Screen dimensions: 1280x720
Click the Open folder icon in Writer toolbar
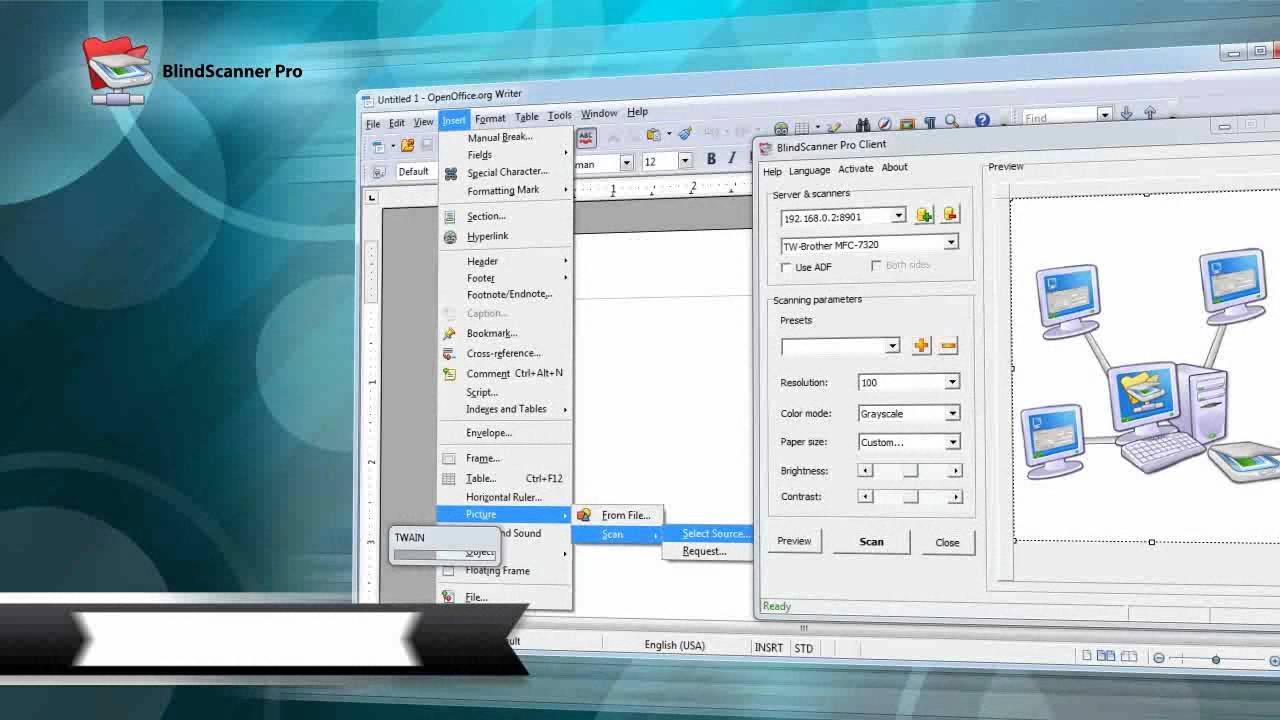[x=407, y=146]
